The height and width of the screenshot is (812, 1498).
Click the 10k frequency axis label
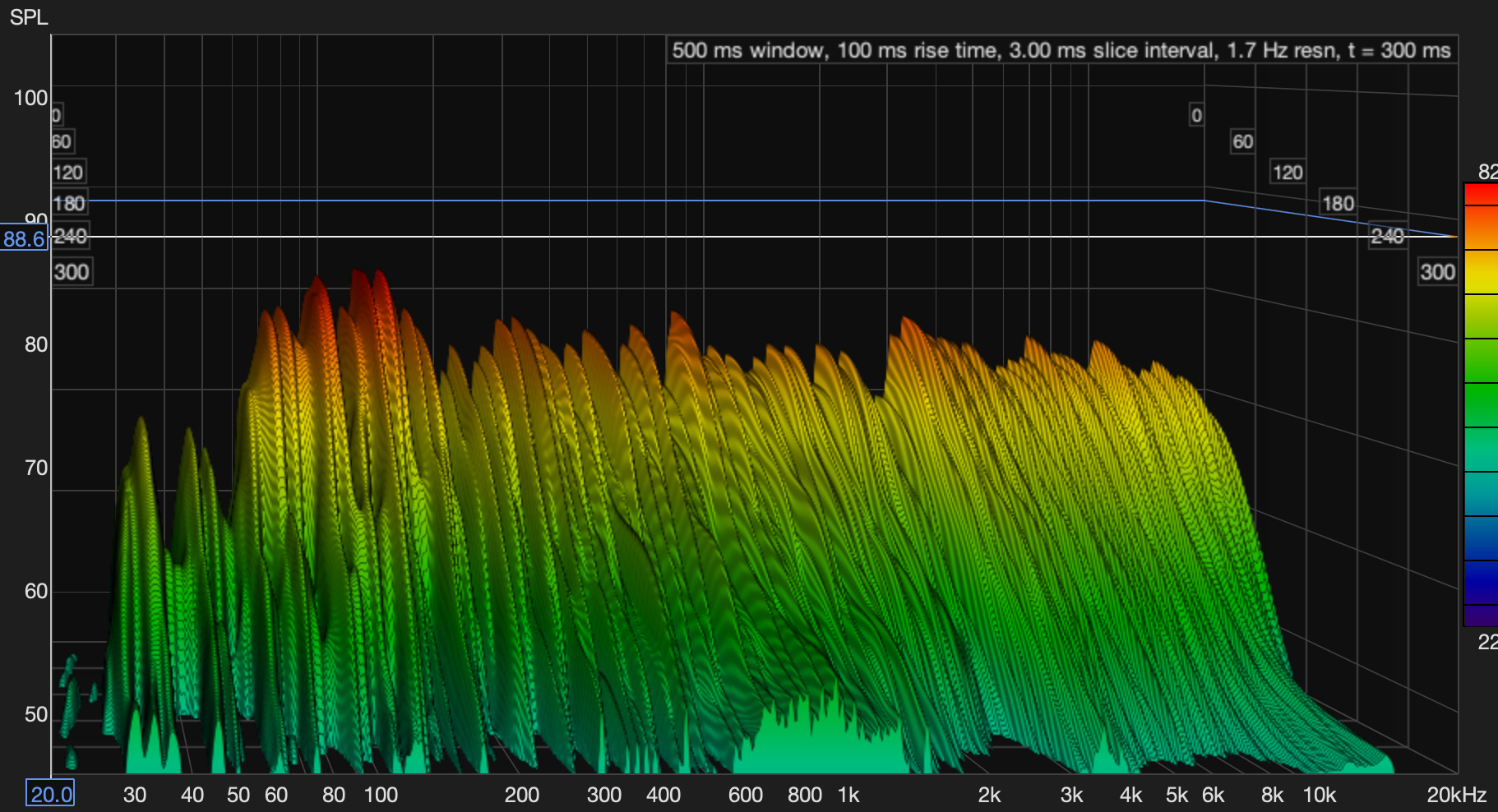coord(1319,795)
